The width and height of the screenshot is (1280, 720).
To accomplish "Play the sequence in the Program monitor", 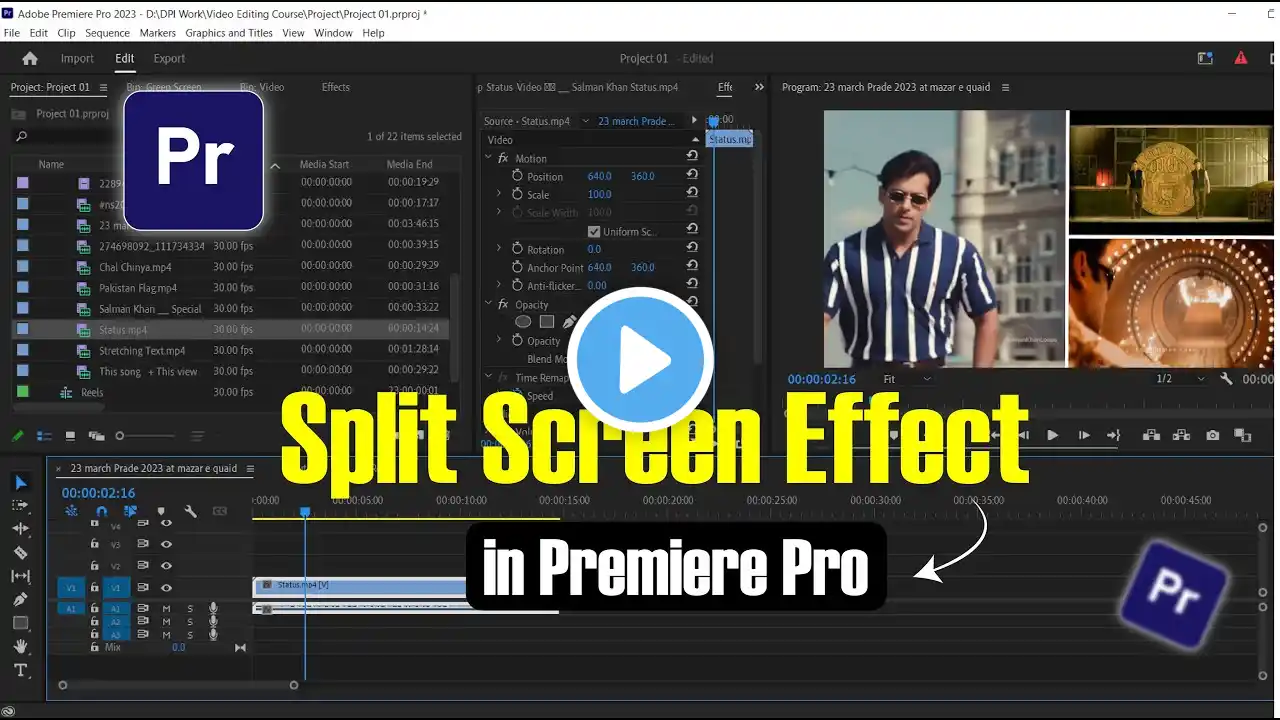I will [x=1052, y=435].
